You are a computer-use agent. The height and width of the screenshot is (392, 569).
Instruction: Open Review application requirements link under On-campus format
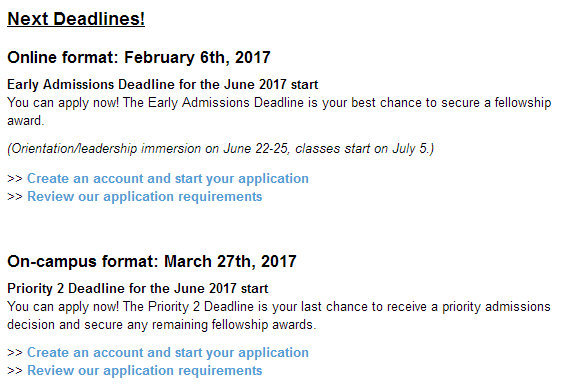tap(144, 371)
